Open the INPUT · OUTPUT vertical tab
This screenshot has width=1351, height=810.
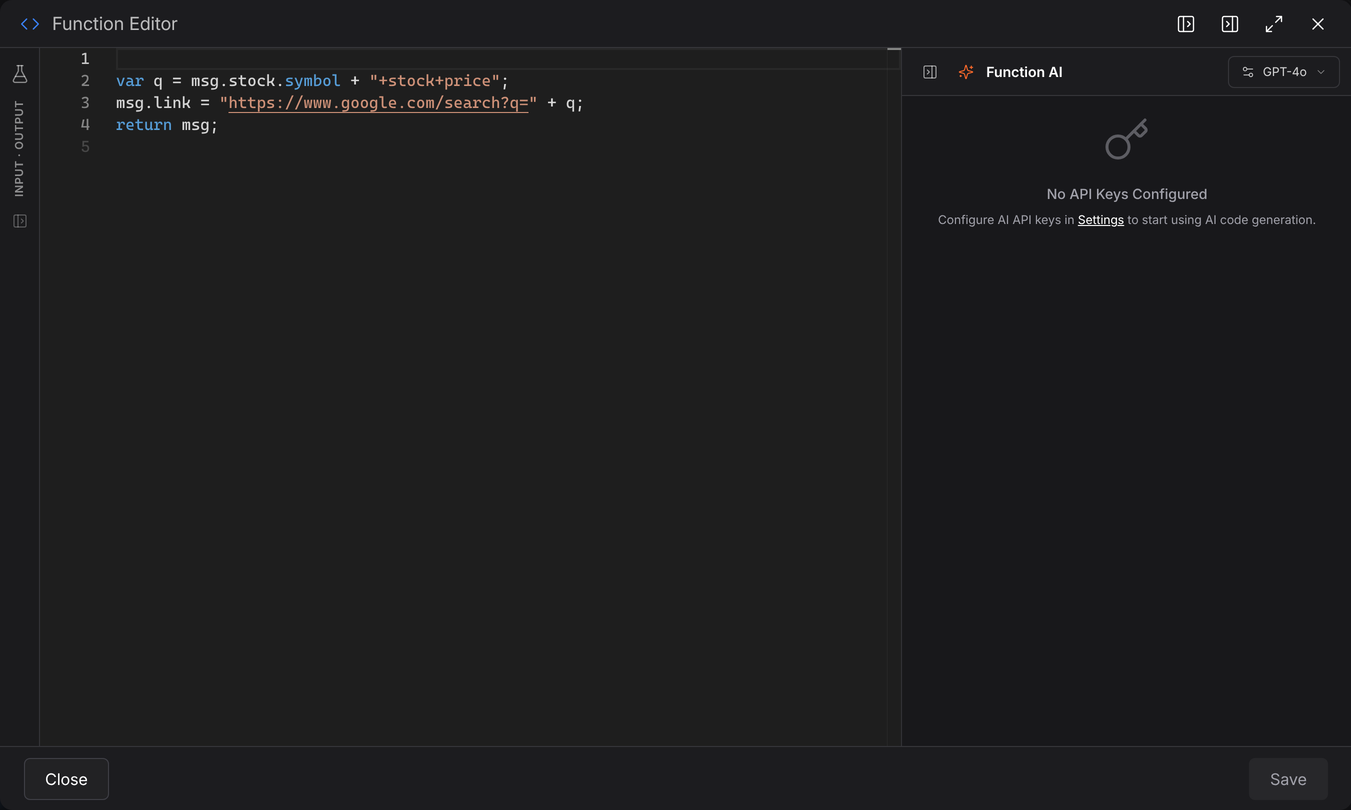click(x=19, y=148)
